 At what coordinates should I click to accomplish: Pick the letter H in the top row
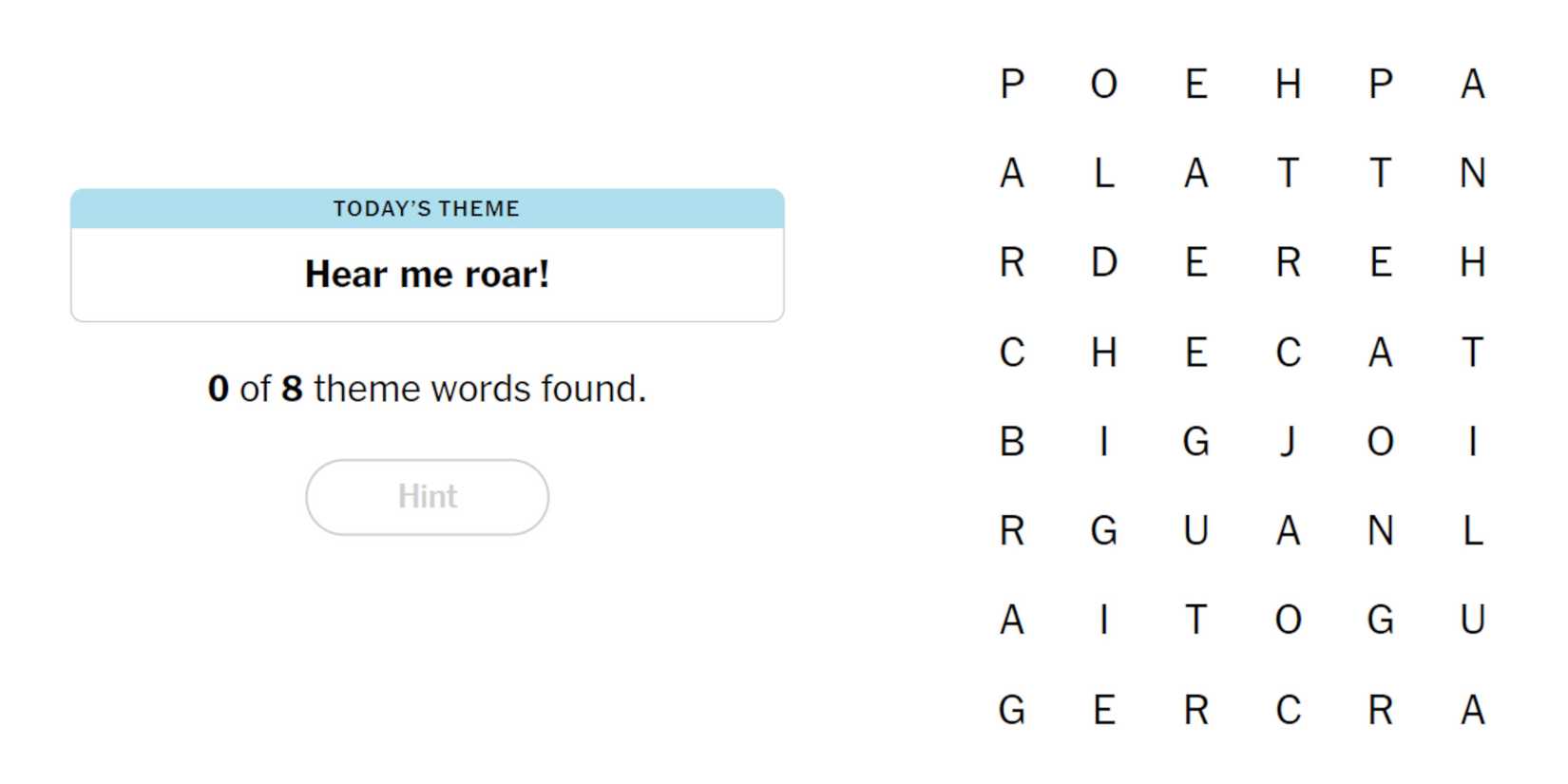coord(1288,85)
